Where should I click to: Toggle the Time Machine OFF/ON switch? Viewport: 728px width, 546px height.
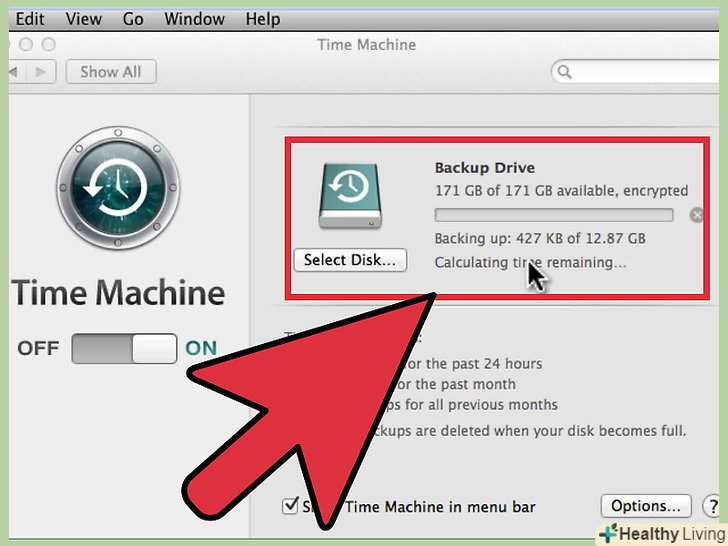(x=124, y=348)
